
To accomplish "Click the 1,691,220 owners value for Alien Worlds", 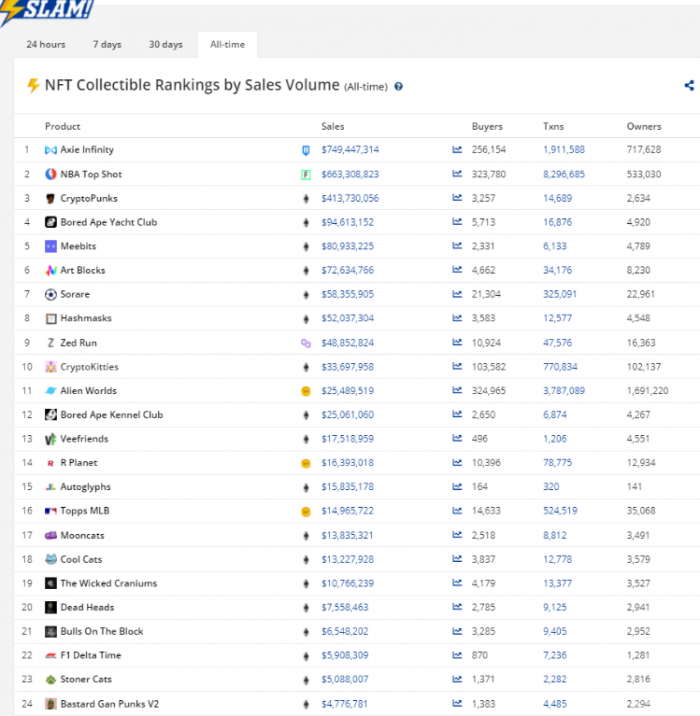I will click(x=647, y=390).
